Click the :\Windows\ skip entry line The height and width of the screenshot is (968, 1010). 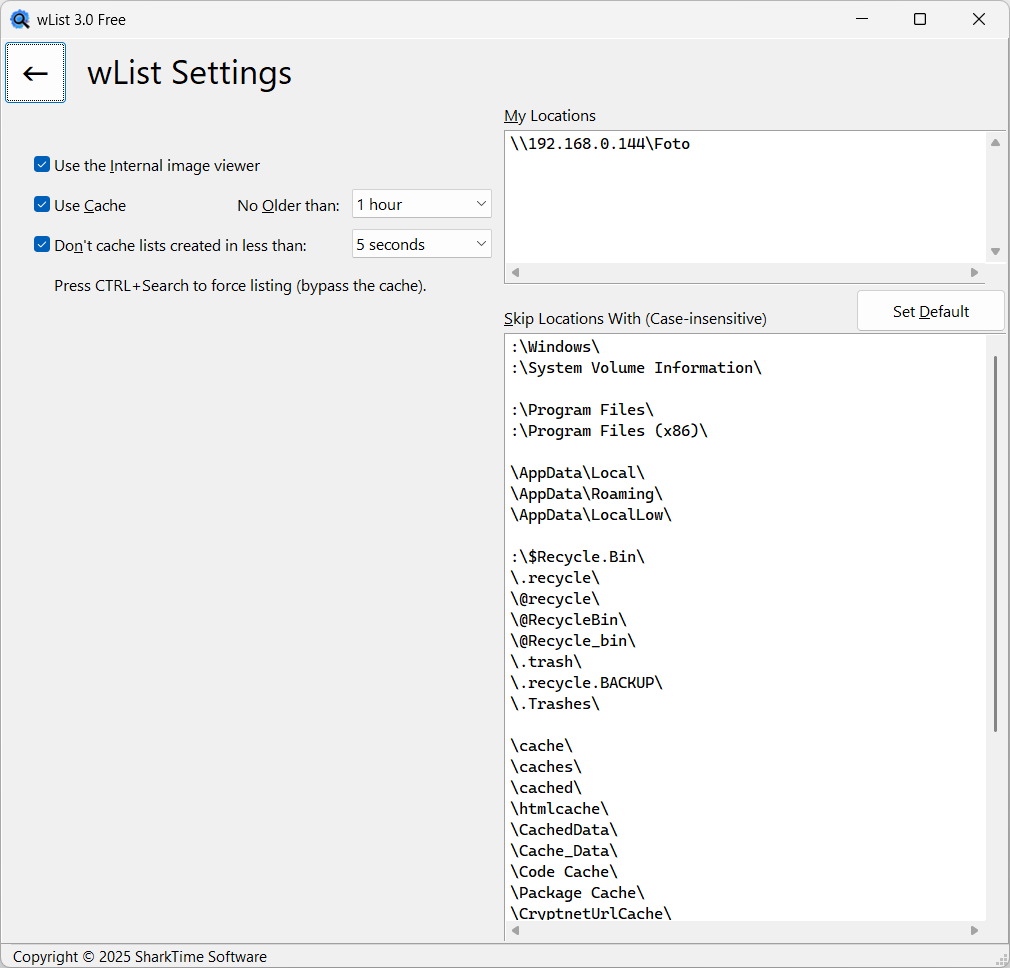click(x=555, y=347)
